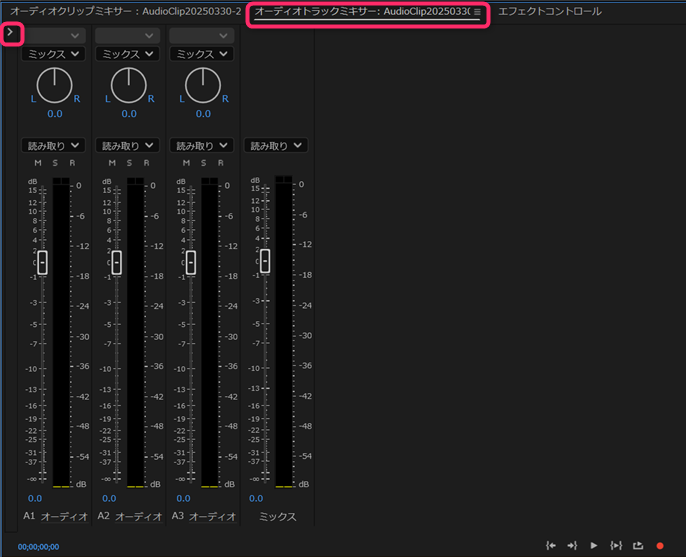686x557 pixels.
Task: Enable record on track A3 with R button
Action: pyautogui.click(x=220, y=162)
